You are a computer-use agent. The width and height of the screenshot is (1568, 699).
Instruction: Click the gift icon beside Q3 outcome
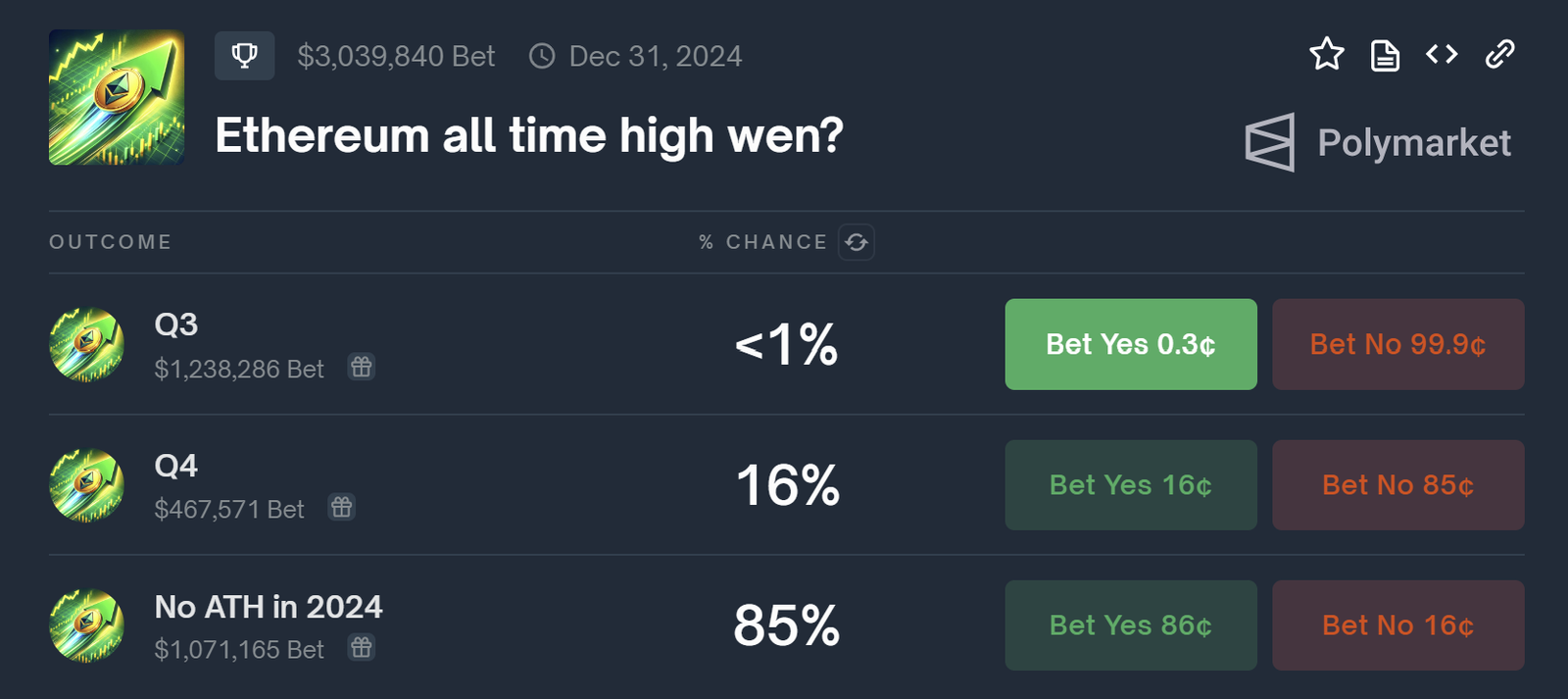point(361,368)
